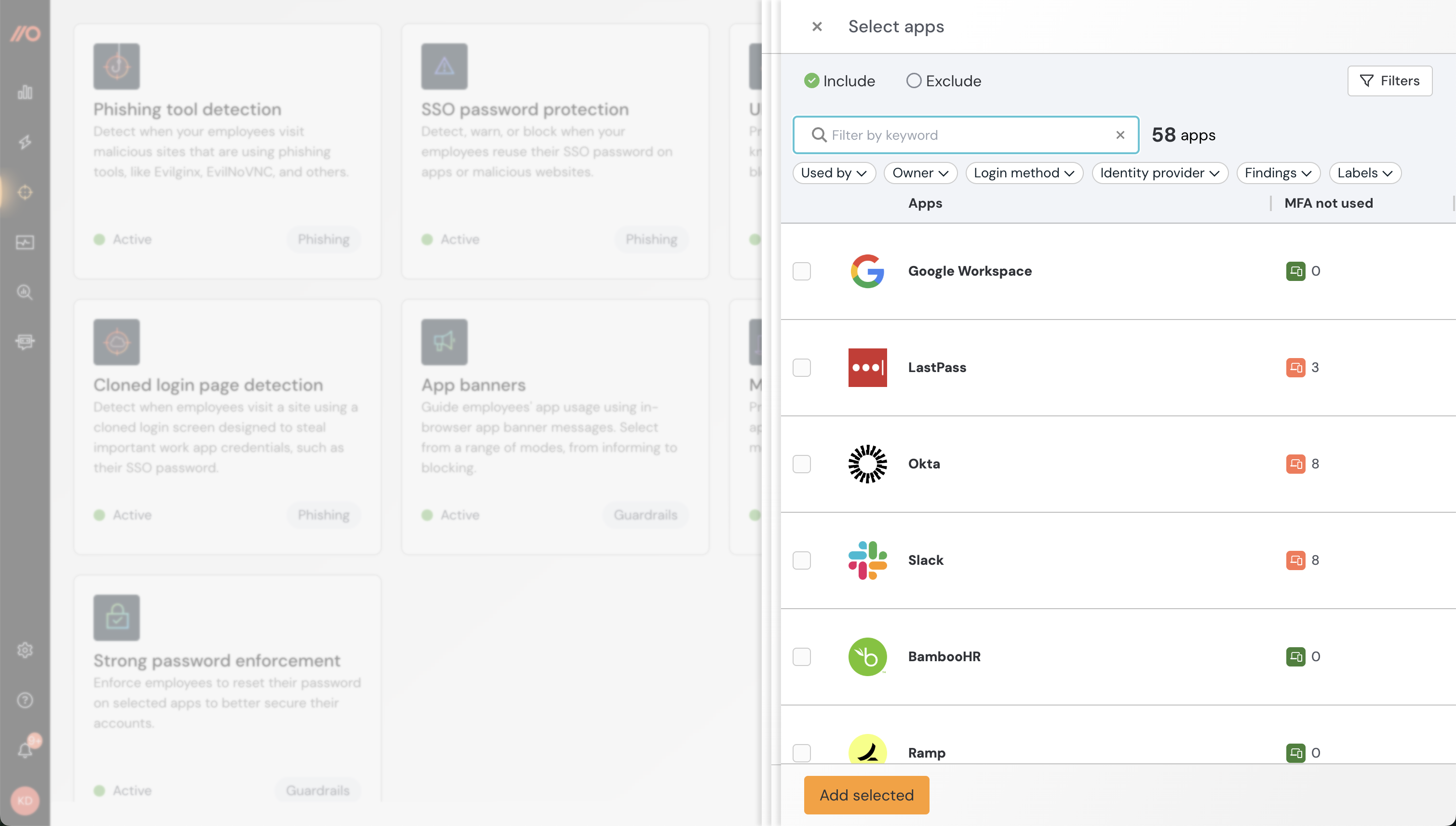Screen dimensions: 1456x826
Task: Select the Include radio option
Action: [x=811, y=80]
